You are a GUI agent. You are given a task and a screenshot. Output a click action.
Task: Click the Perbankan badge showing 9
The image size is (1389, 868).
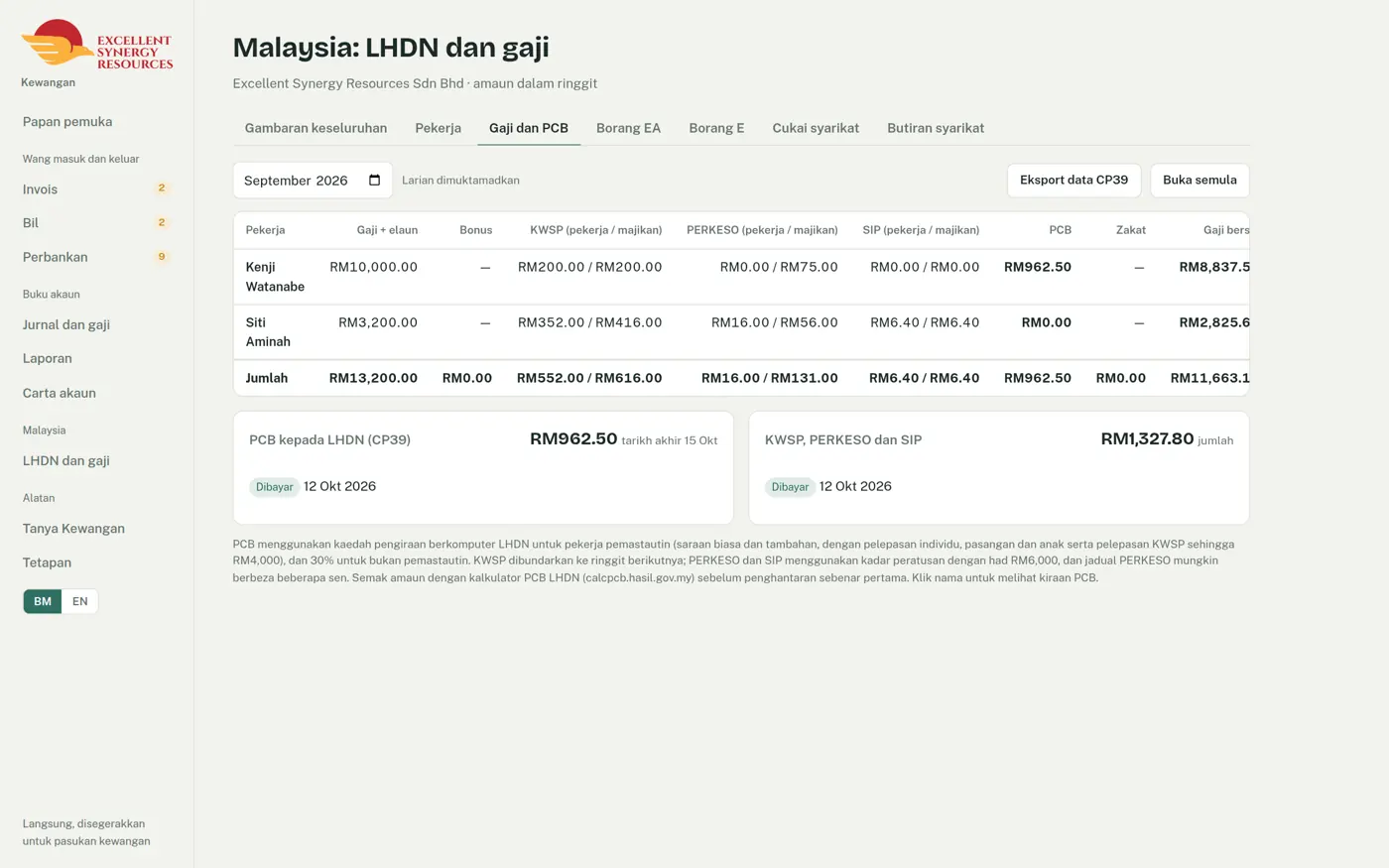(162, 257)
